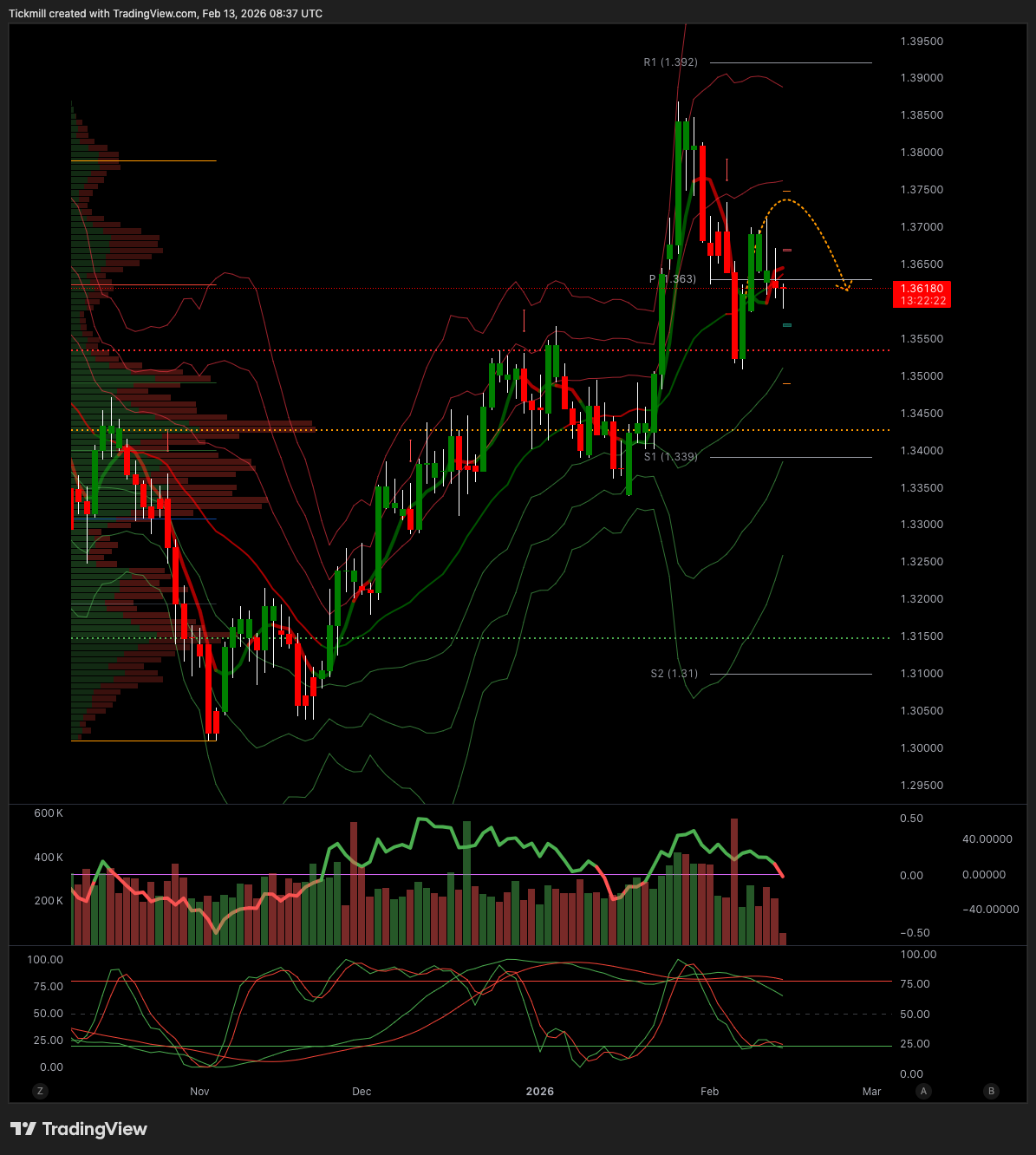The height and width of the screenshot is (1155, 1036).
Task: Click the 1.39500 price scale value
Action: 922,42
